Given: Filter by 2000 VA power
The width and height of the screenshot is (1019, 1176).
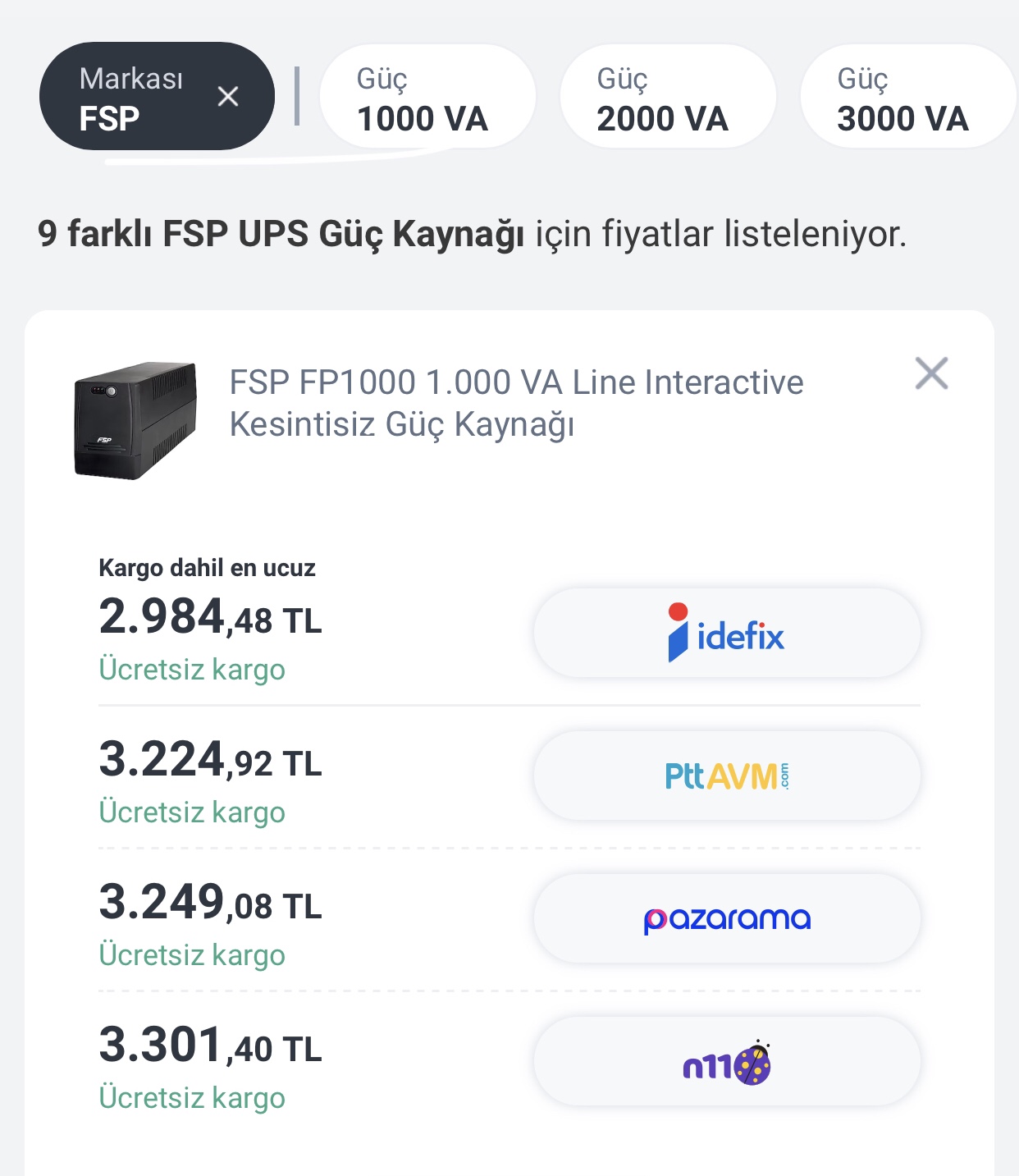Looking at the screenshot, I should point(667,97).
